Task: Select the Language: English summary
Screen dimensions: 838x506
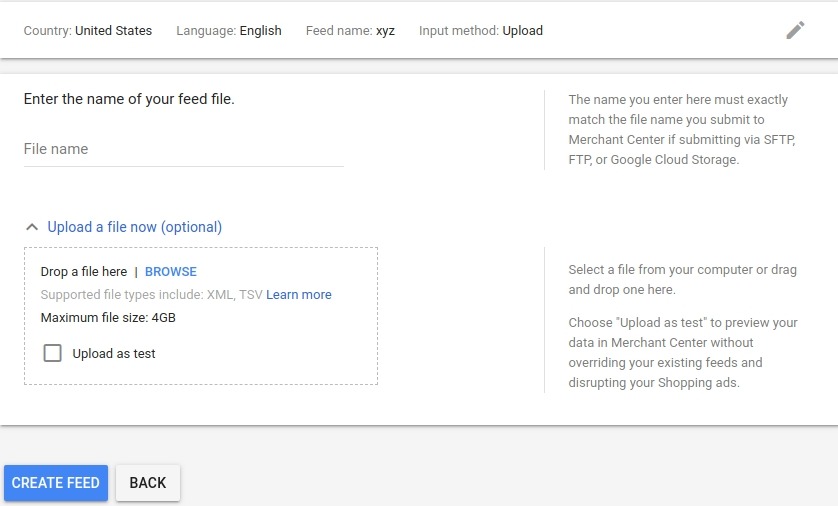Action: 229,30
